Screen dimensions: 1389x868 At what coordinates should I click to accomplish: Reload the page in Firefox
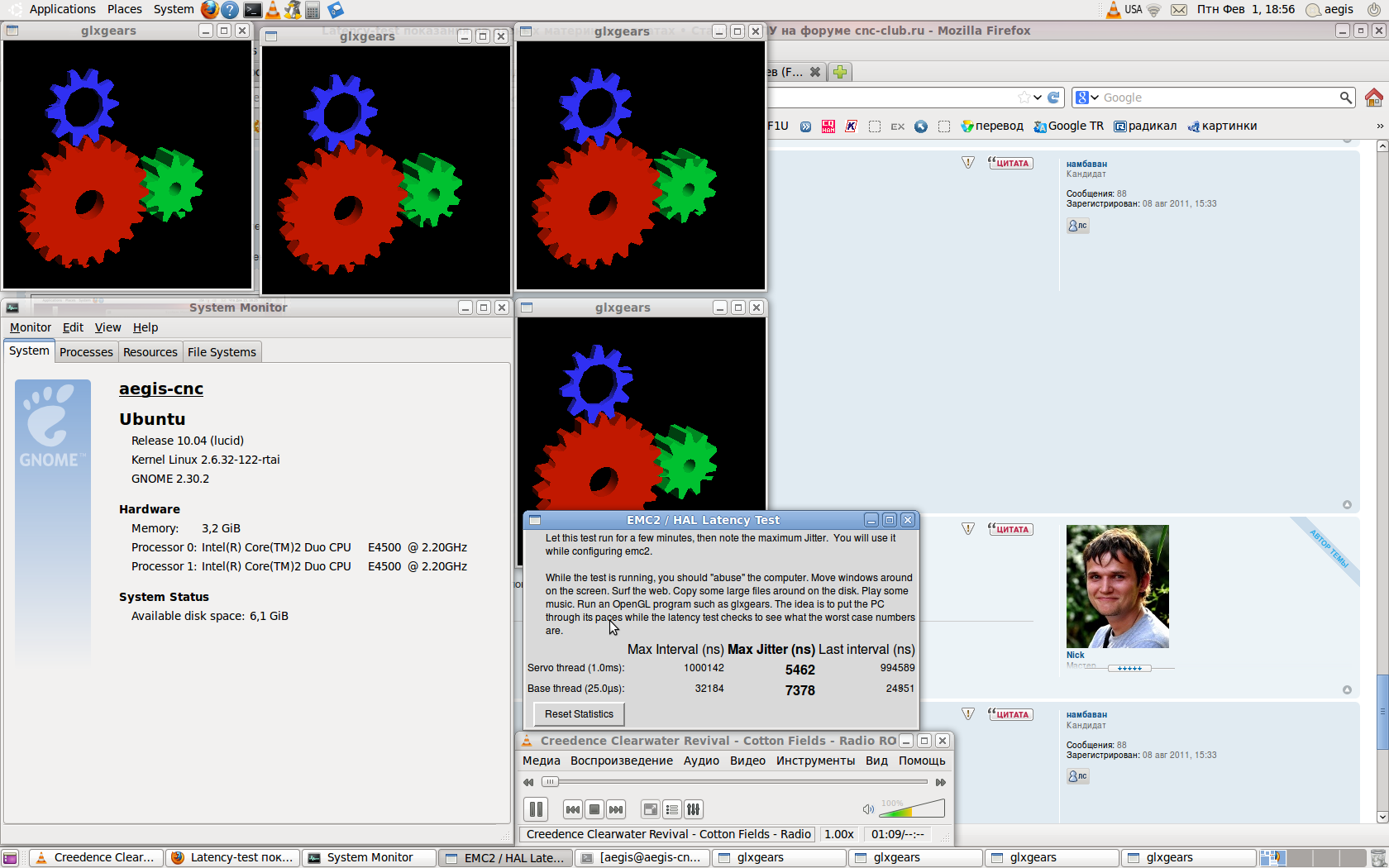1053,98
